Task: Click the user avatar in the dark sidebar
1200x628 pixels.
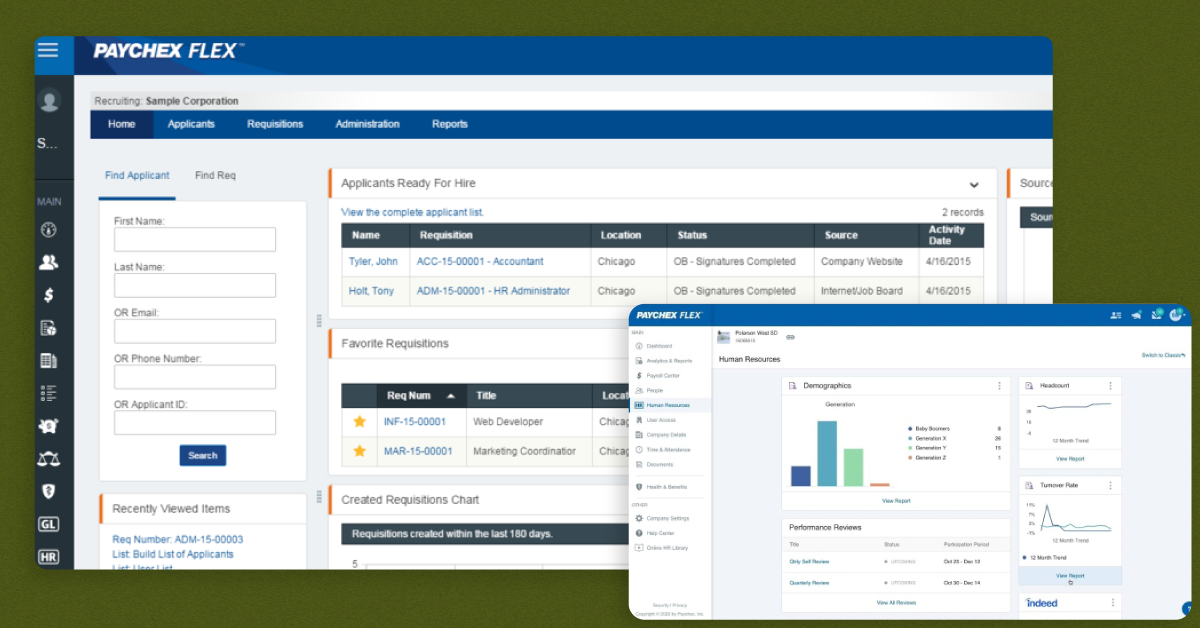Action: point(49,100)
